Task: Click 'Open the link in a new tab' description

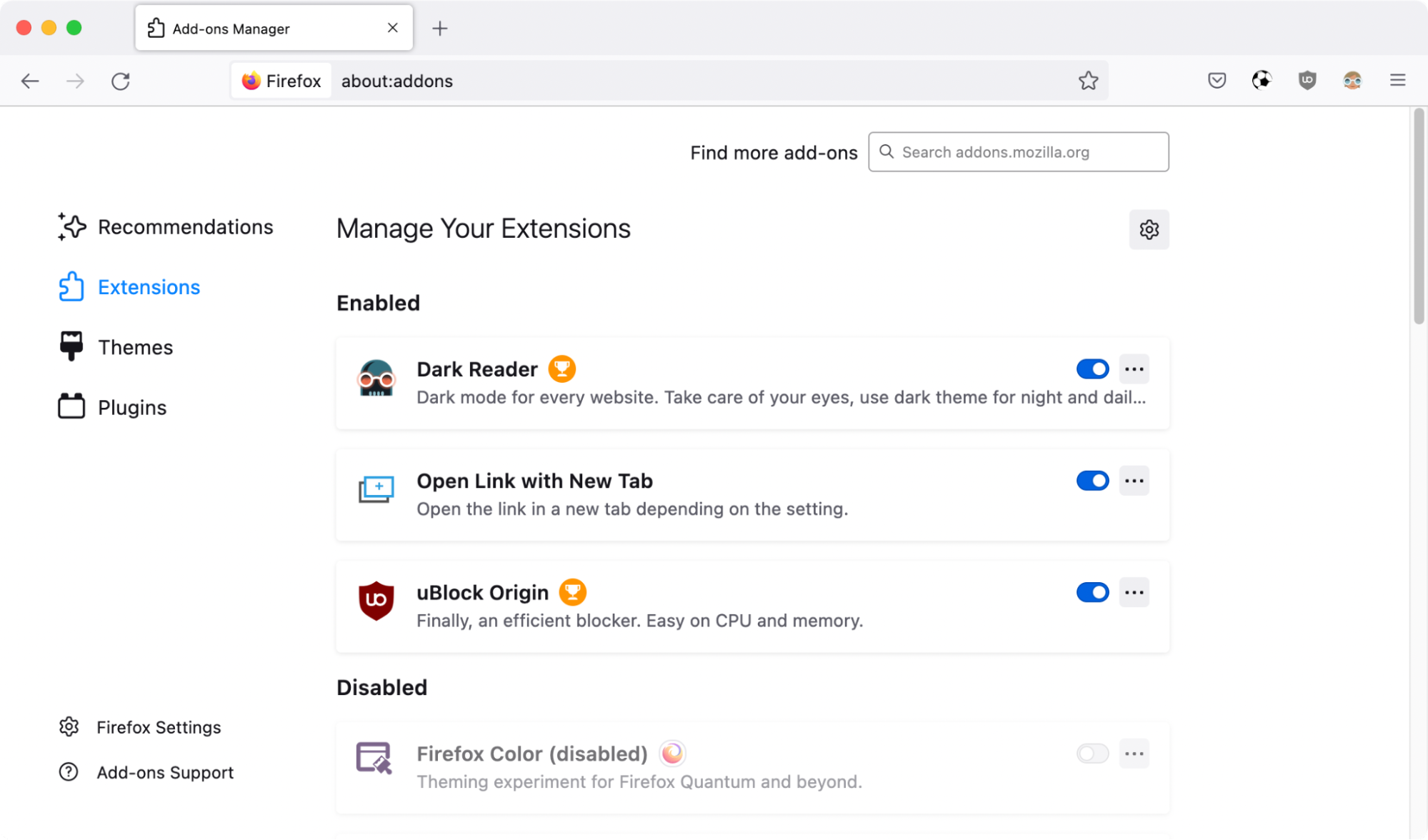Action: coord(632,509)
